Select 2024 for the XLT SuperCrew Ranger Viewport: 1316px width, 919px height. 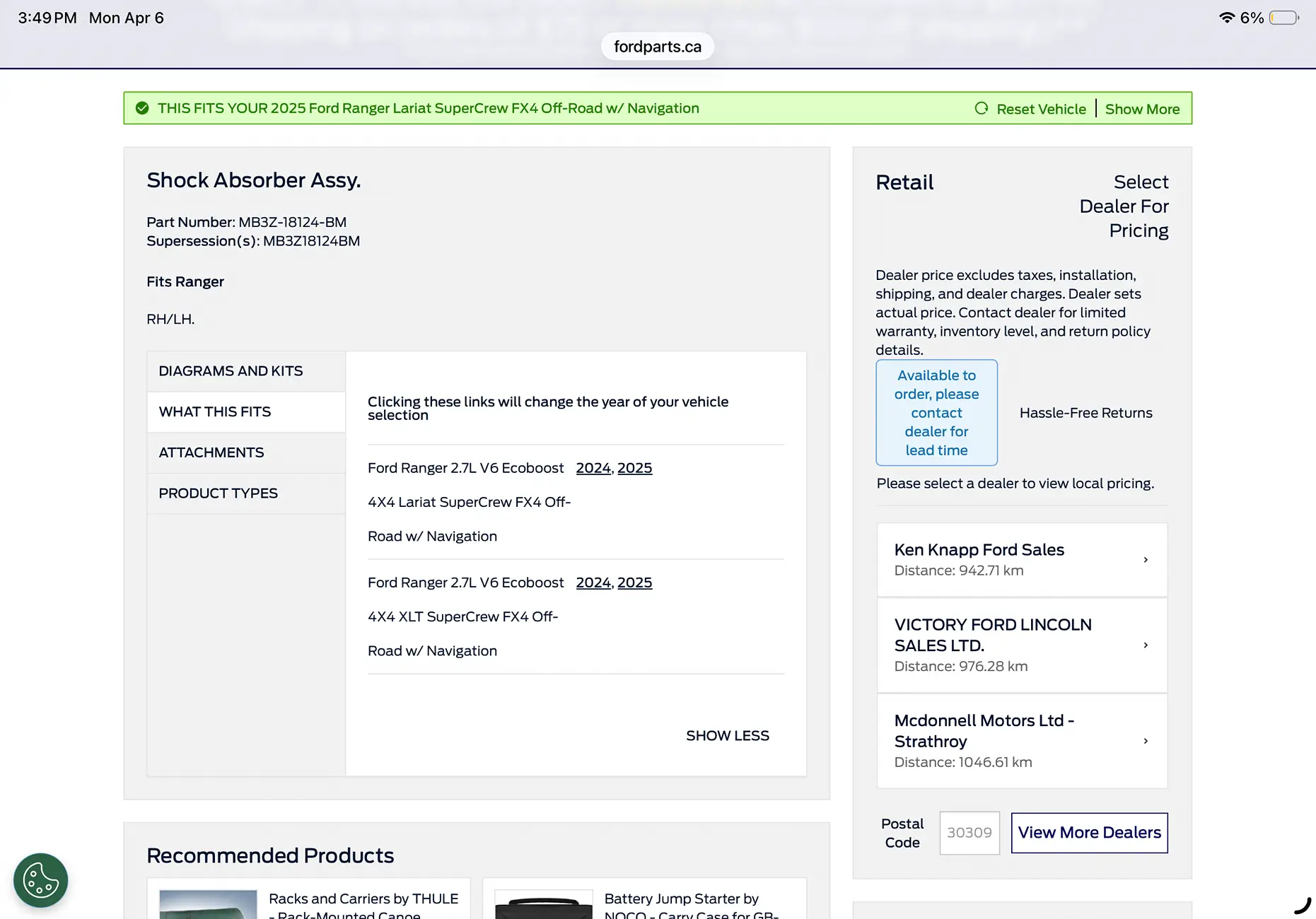click(x=593, y=583)
